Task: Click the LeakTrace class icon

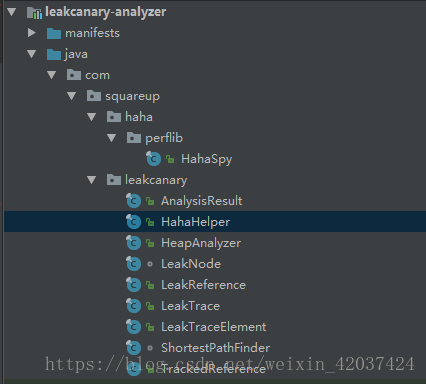Action: (x=133, y=306)
